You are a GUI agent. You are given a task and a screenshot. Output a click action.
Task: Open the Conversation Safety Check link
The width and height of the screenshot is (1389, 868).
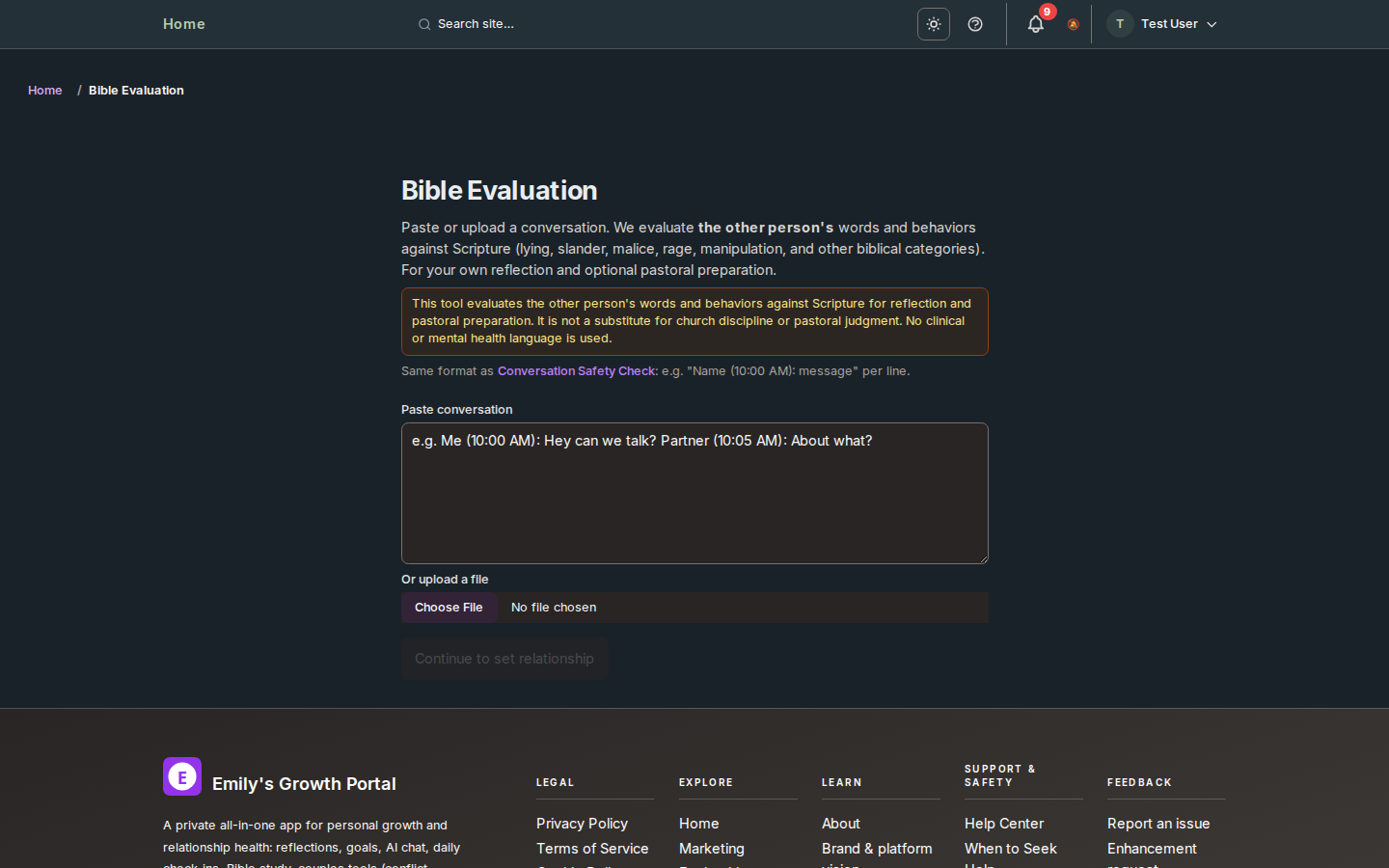tap(576, 370)
